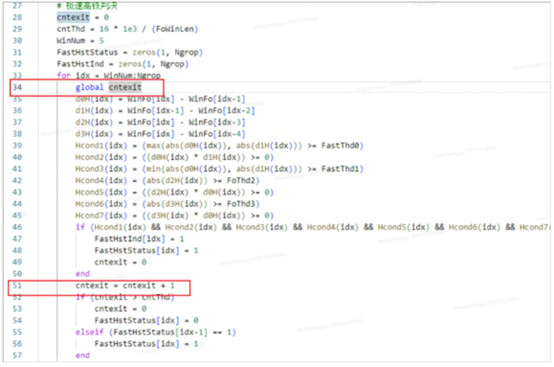Click 'Hcond2(idx)' on line 40
Image resolution: width=554 pixels, height=367 pixels.
click(x=101, y=157)
